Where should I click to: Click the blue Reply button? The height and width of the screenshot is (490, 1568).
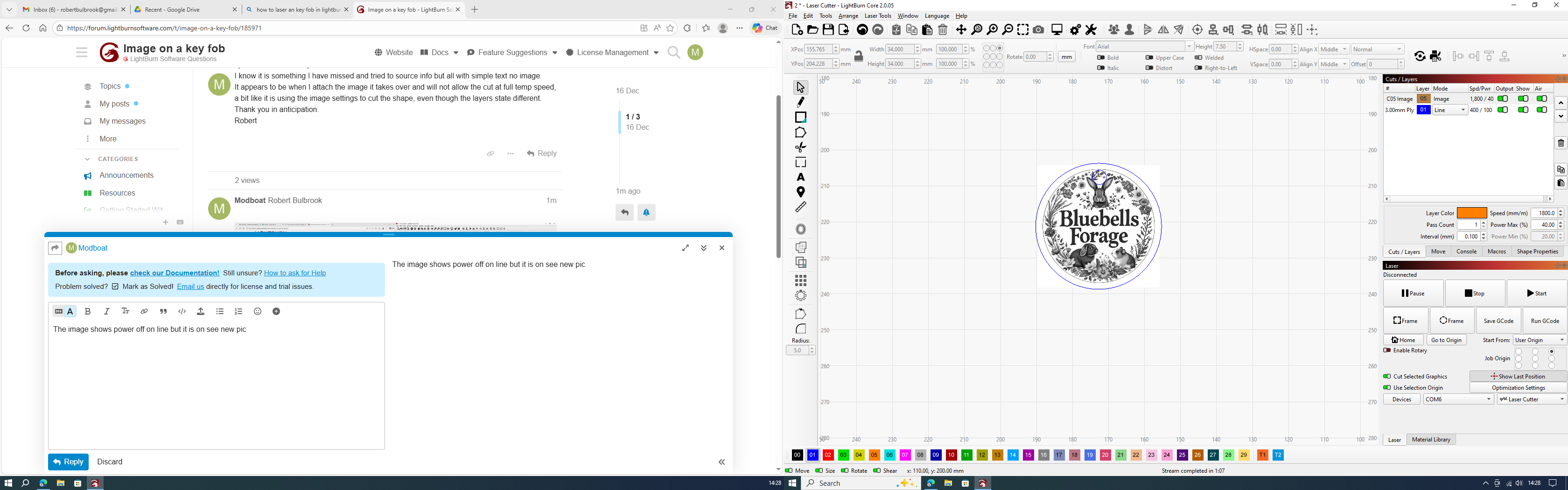(68, 462)
